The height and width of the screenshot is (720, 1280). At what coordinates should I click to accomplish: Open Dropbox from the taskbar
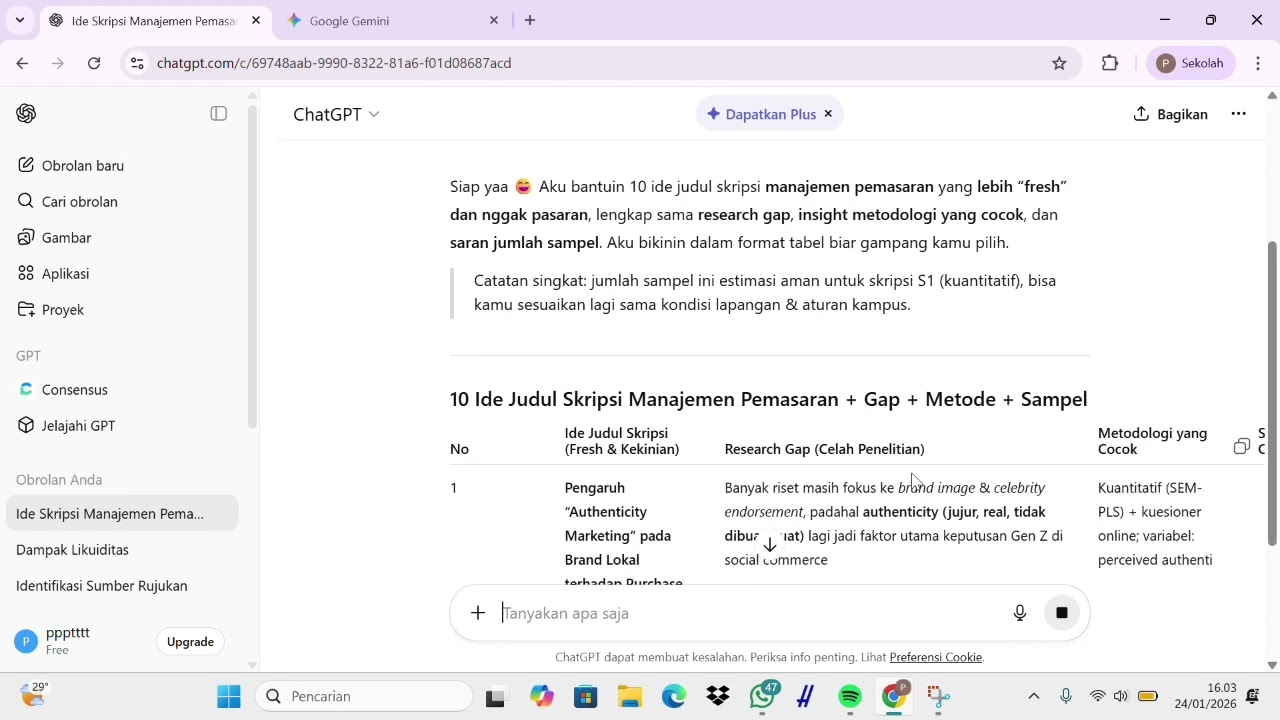[x=718, y=696]
